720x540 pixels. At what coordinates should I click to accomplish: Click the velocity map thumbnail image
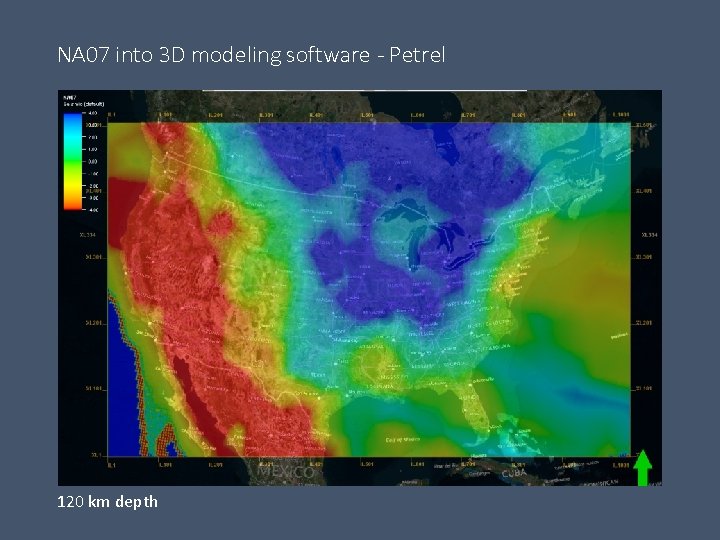point(360,288)
